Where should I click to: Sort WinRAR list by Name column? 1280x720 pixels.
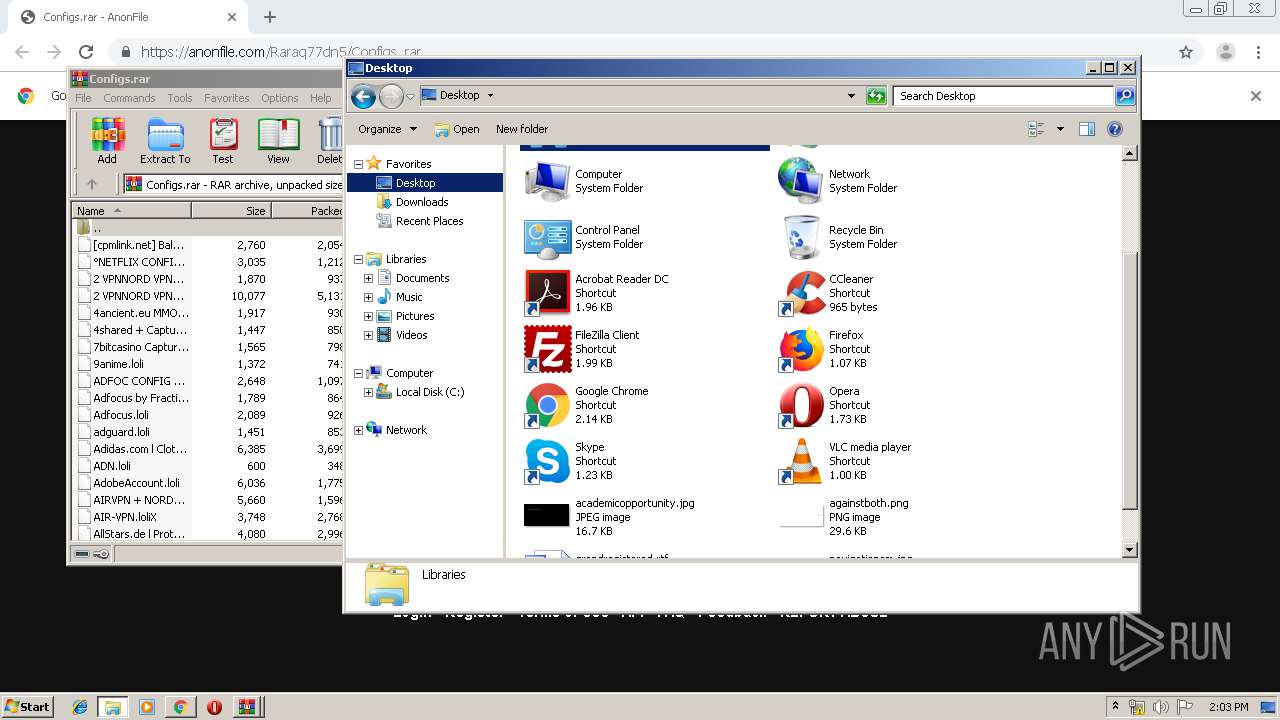pos(132,211)
